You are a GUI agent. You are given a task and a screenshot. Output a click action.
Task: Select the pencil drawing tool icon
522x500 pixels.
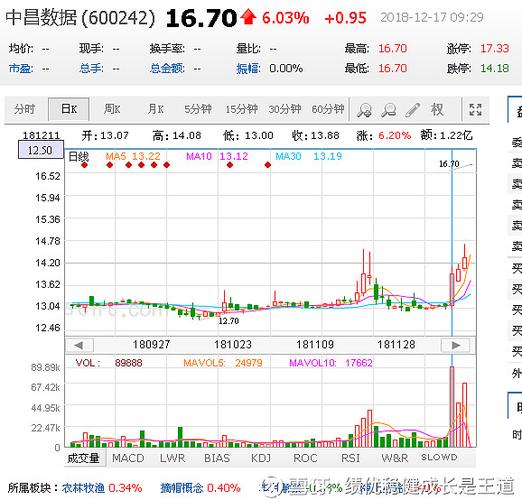click(x=413, y=110)
